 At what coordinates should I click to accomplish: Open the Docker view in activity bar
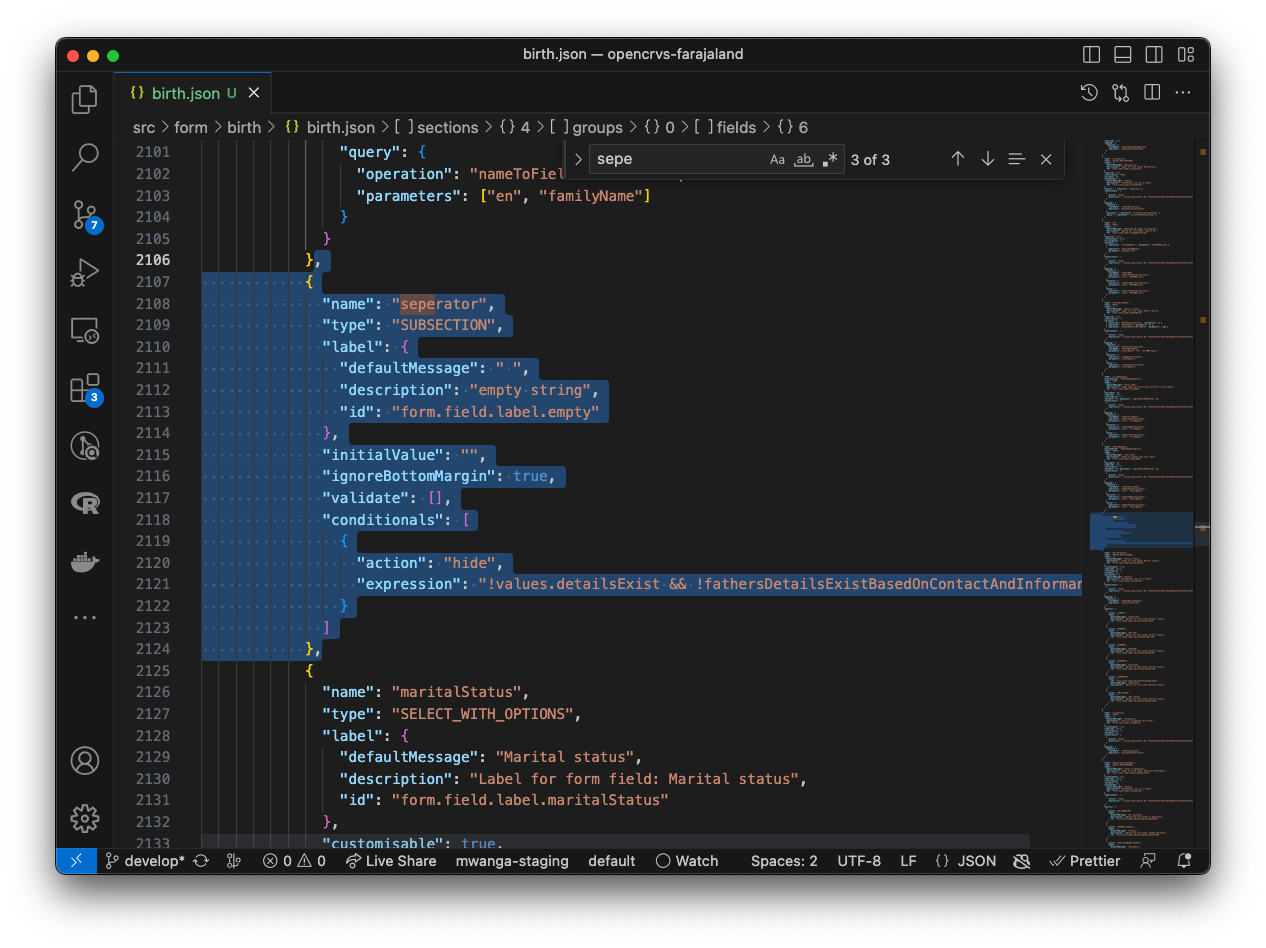coord(85,561)
